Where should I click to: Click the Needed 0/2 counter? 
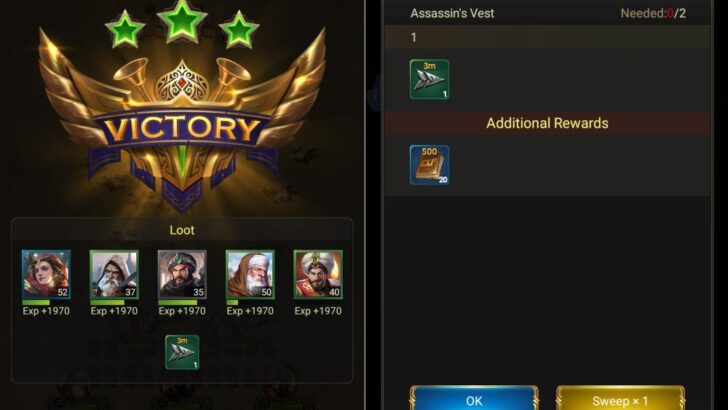[x=653, y=13]
